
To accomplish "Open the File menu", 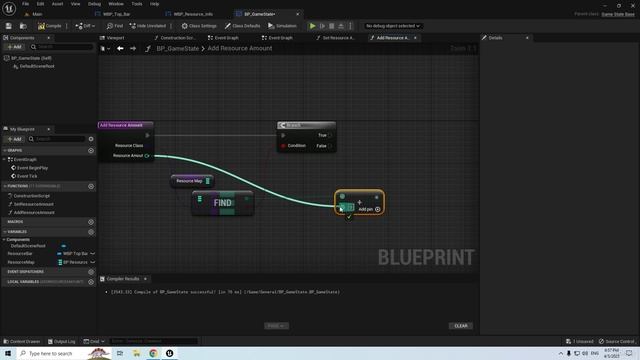I will point(25,4).
